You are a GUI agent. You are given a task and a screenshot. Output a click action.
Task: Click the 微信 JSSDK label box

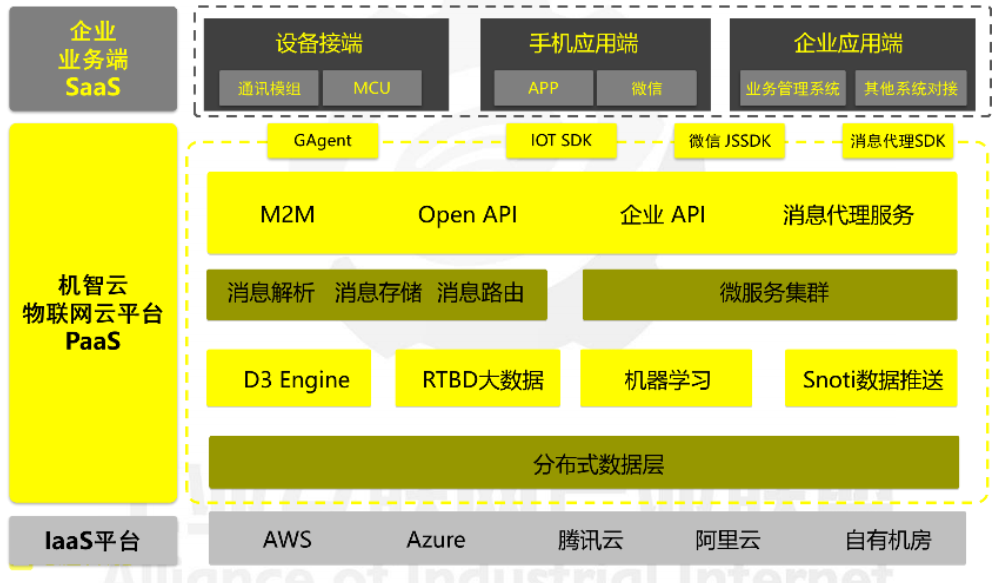(729, 141)
